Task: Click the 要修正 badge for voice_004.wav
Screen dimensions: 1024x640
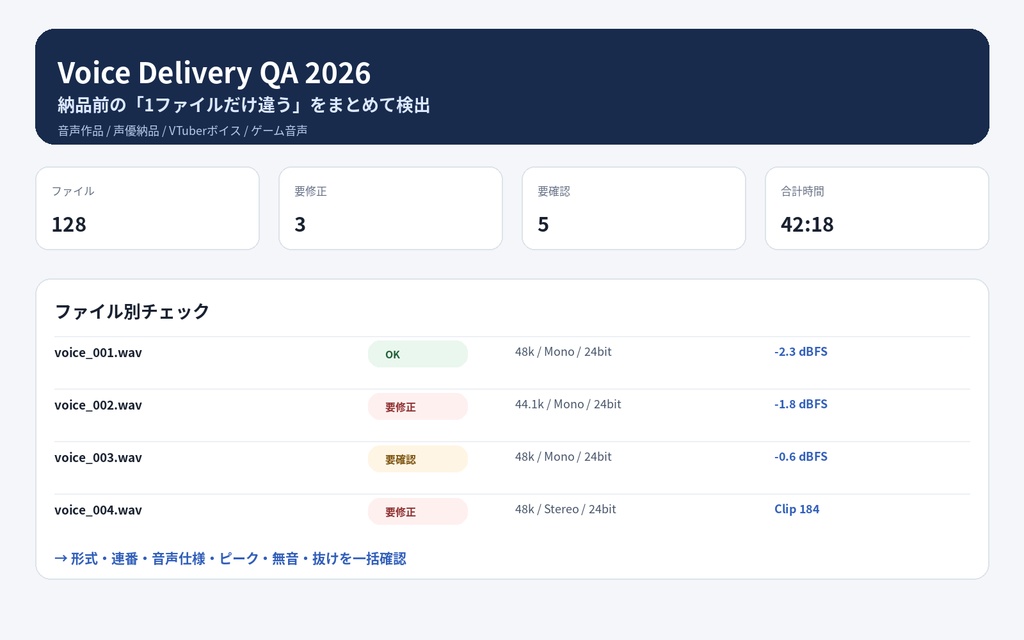Action: (418, 511)
